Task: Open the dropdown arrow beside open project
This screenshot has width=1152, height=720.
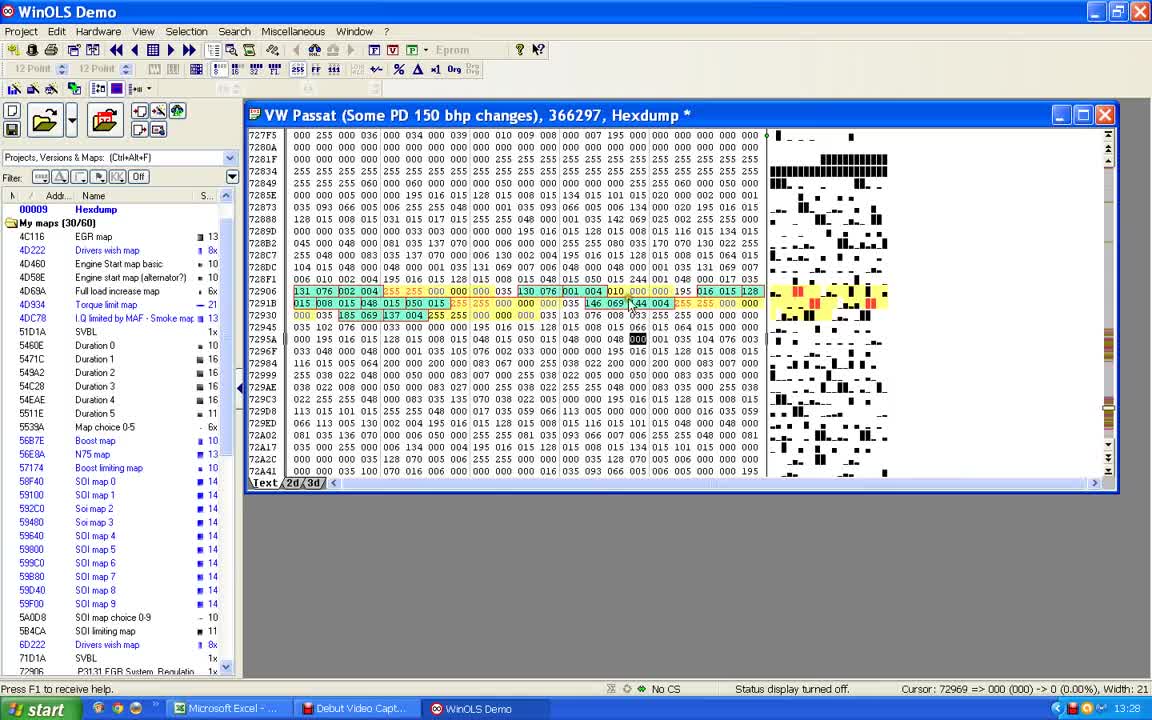Action: [x=72, y=121]
